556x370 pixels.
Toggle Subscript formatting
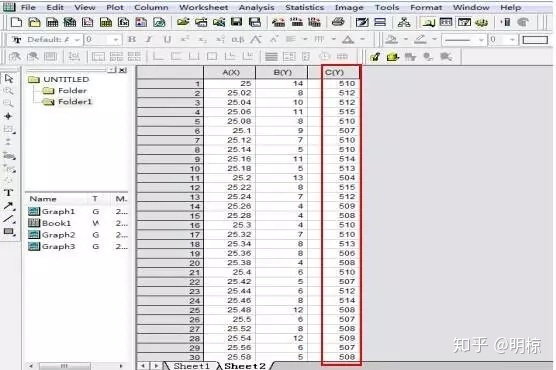coord(202,39)
